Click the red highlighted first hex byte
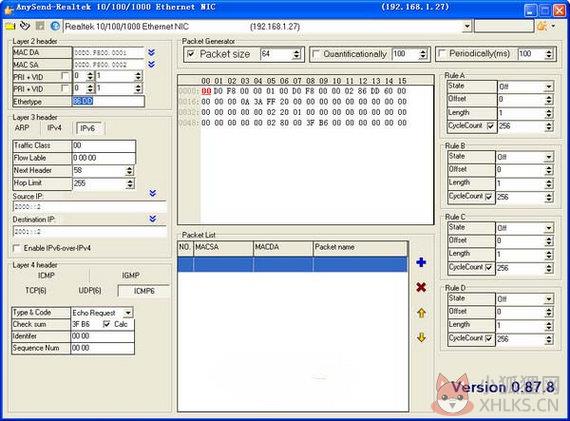This screenshot has width=570, height=421. (x=206, y=91)
